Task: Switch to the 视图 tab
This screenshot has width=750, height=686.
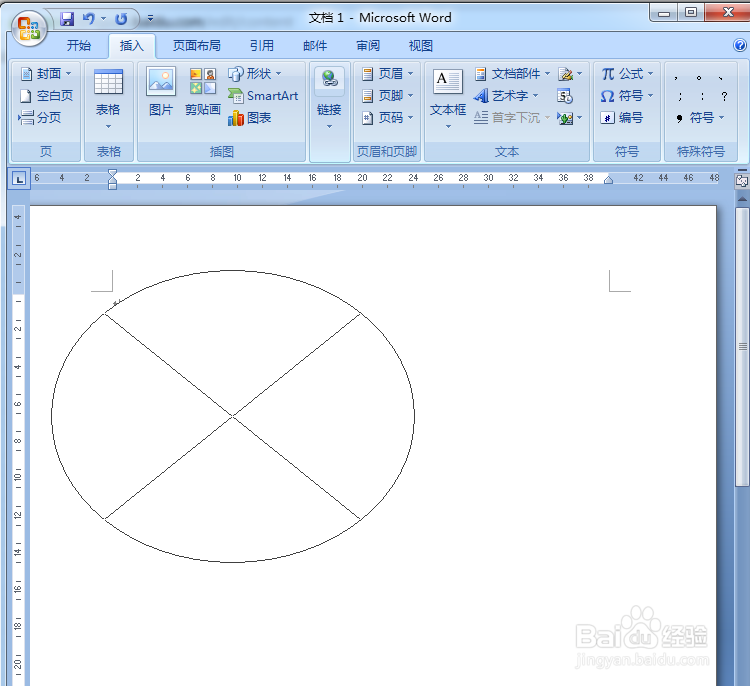Action: click(x=420, y=45)
